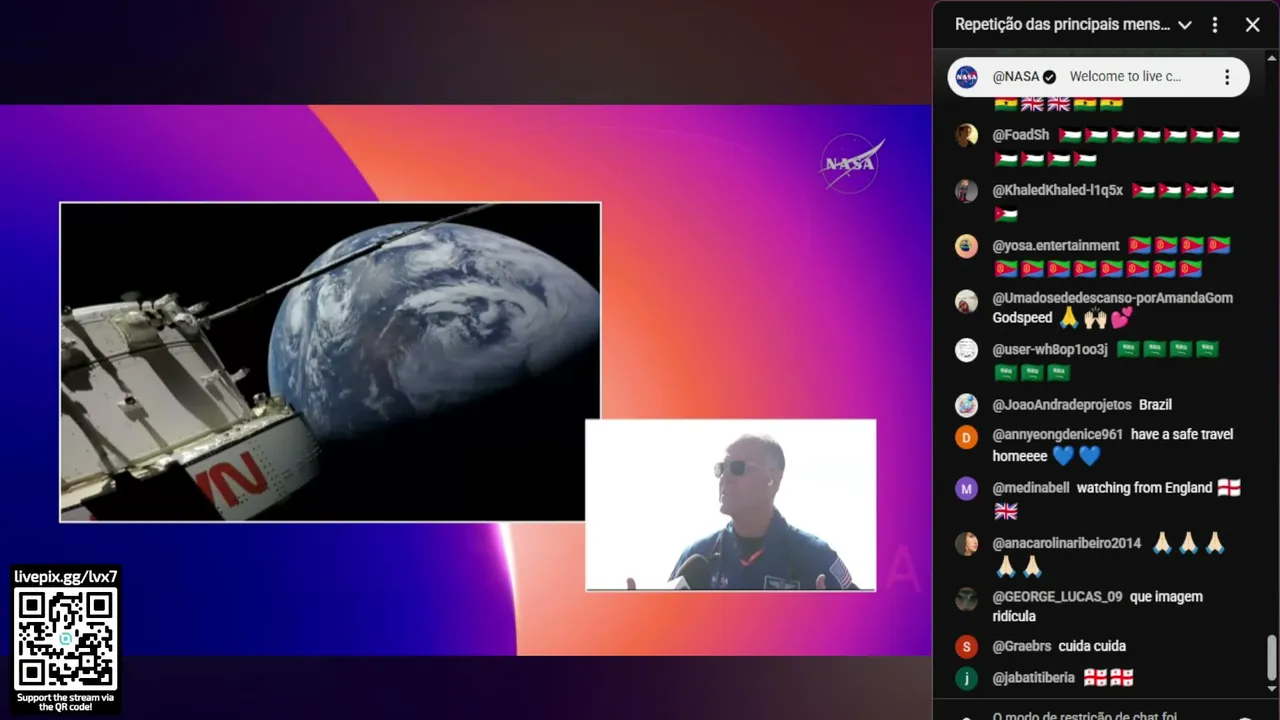This screenshot has width=1280, height=720.
Task: Click the 'Support the stream via the QR code!' caption
Action: [66, 702]
